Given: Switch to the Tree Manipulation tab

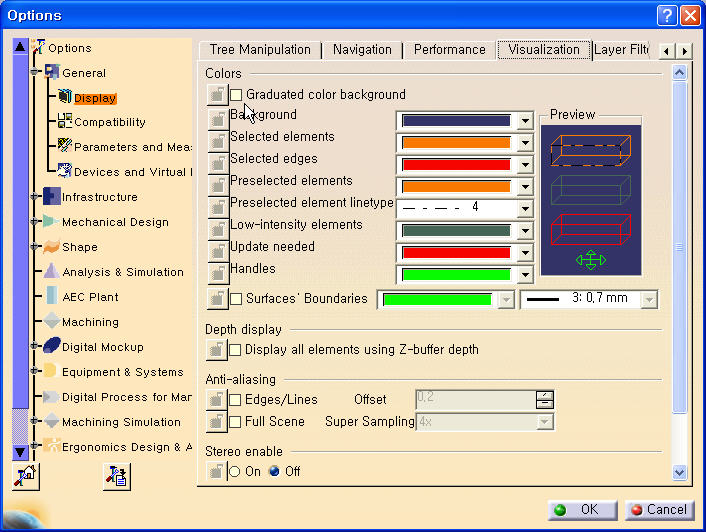Looking at the screenshot, I should [x=260, y=49].
